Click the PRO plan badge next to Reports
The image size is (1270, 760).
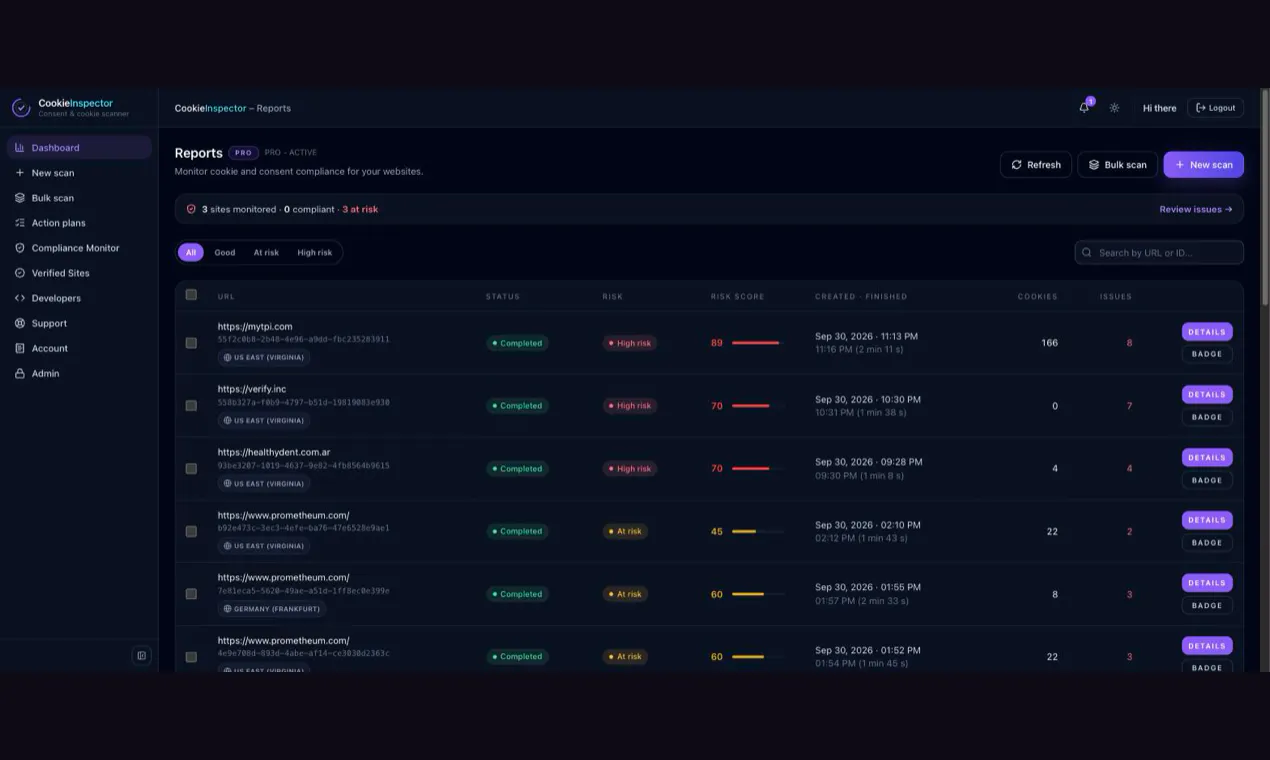coord(243,153)
